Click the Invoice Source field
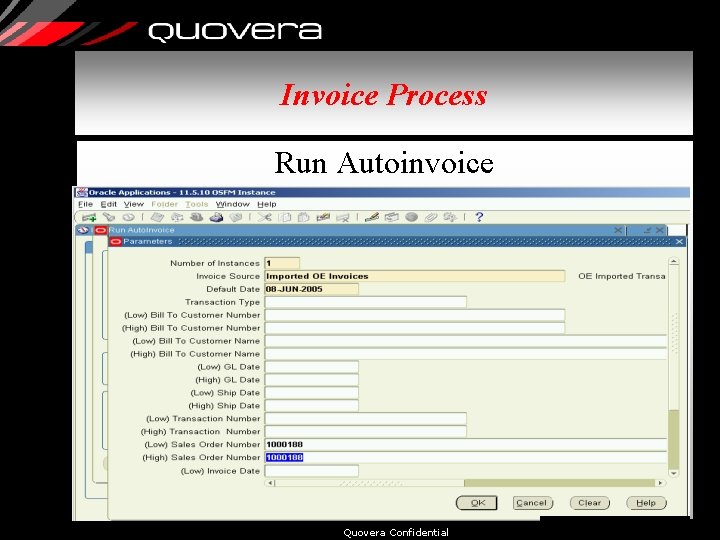Viewport: 720px width, 540px height. 415,276
